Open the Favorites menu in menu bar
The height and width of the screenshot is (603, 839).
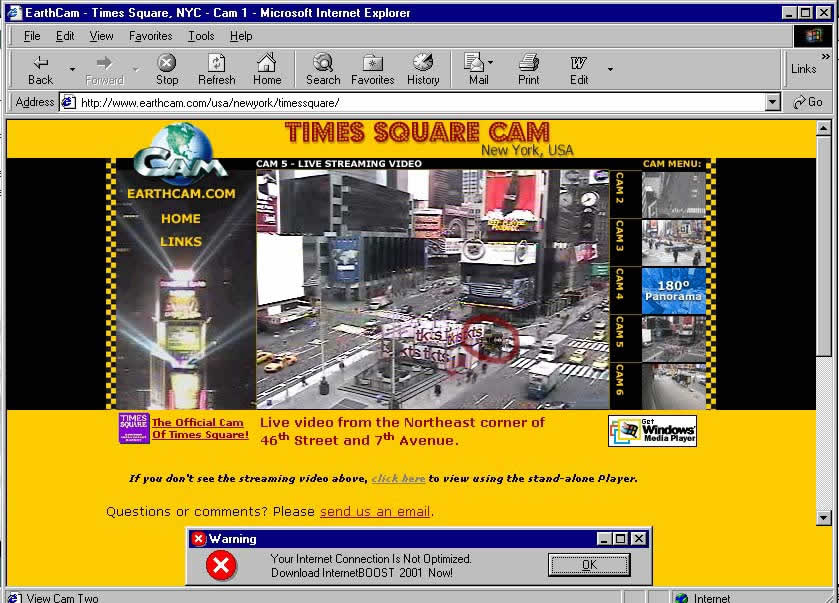click(150, 36)
